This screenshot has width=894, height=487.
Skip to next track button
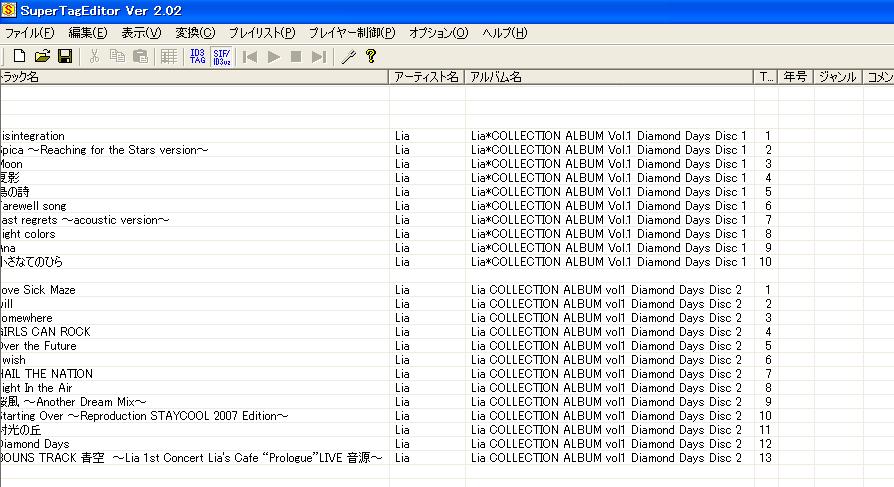click(x=319, y=56)
